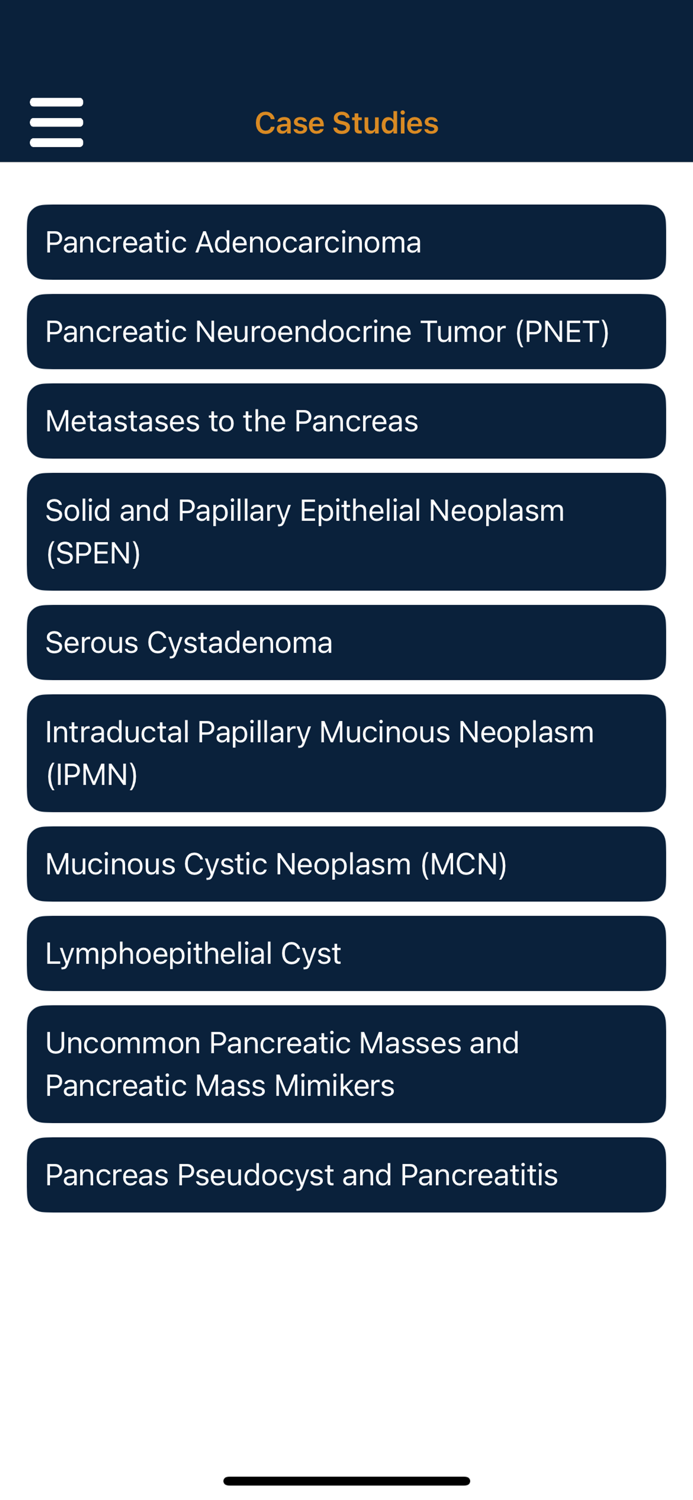Select Pancreatic Neuroendocrine Tumor (PNET)
Image resolution: width=693 pixels, height=1500 pixels.
(346, 331)
